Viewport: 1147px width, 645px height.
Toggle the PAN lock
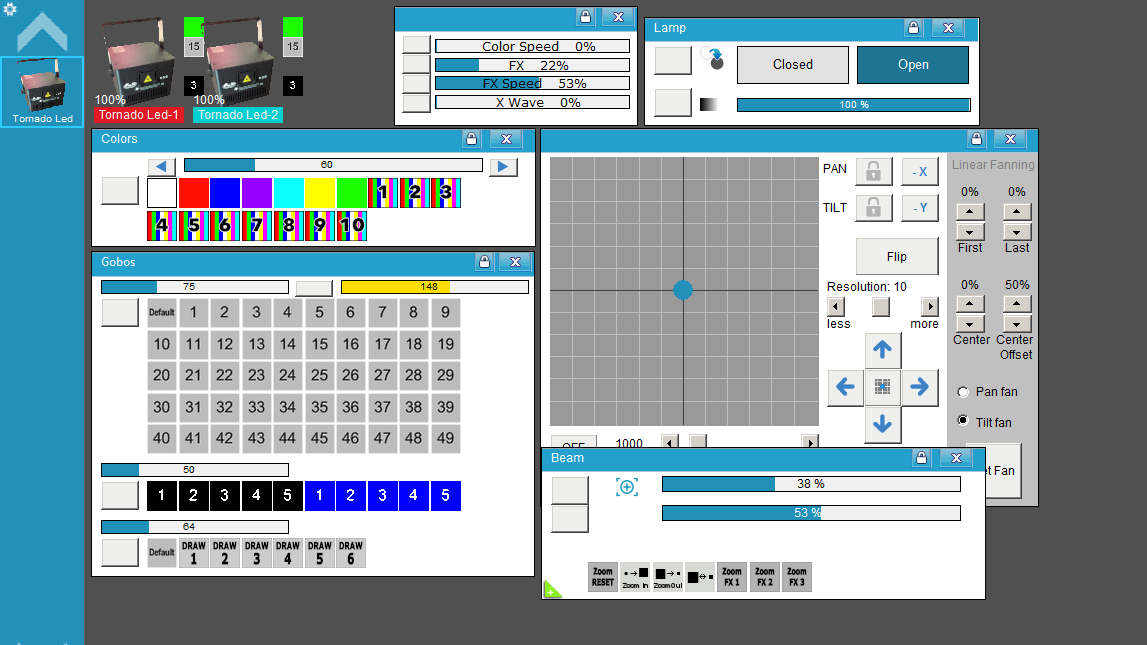coord(873,172)
